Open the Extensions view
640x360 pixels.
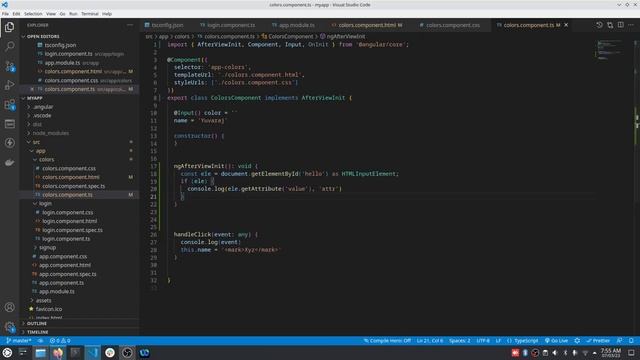click(x=9, y=104)
